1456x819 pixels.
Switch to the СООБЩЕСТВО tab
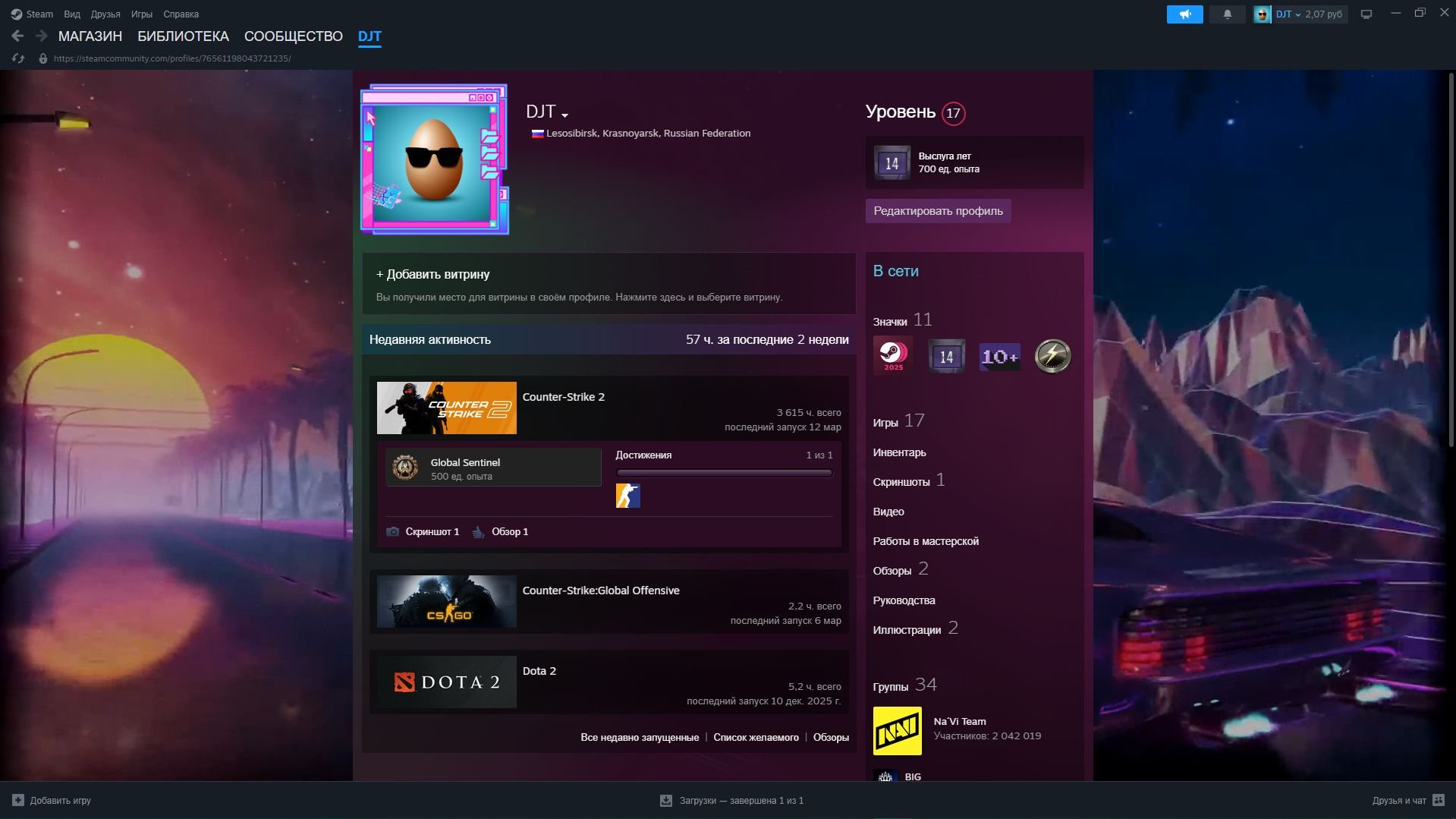tap(294, 36)
